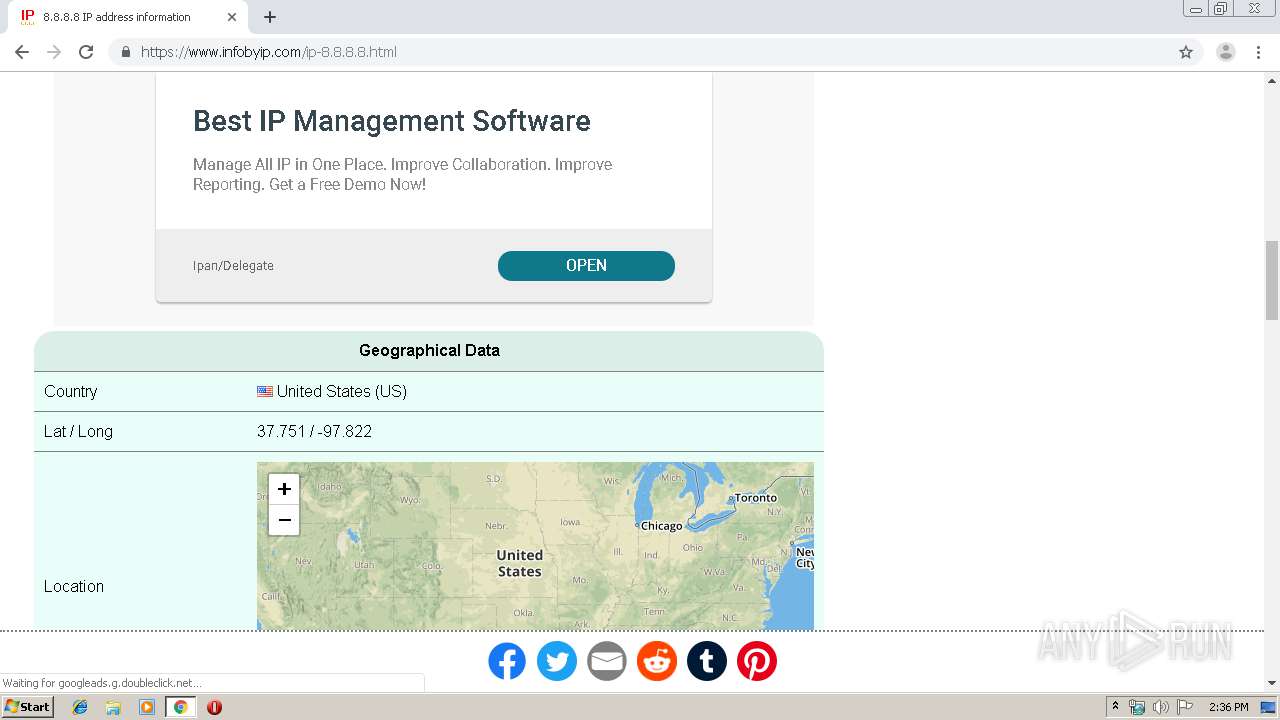Viewport: 1280px width, 720px height.
Task: Go forward in browser history
Action: 54,52
